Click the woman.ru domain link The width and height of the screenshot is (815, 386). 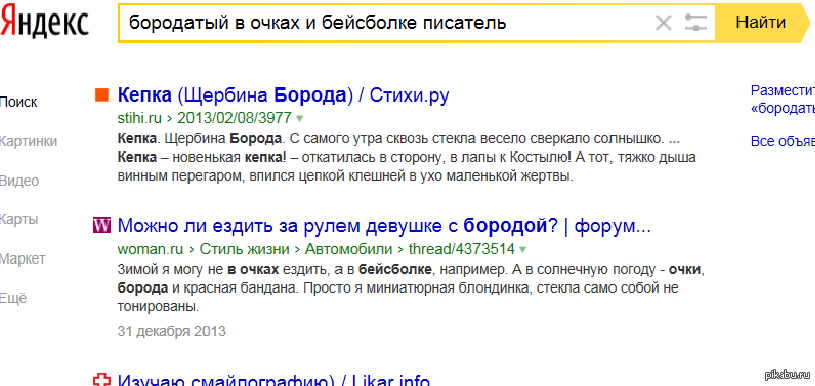150,249
